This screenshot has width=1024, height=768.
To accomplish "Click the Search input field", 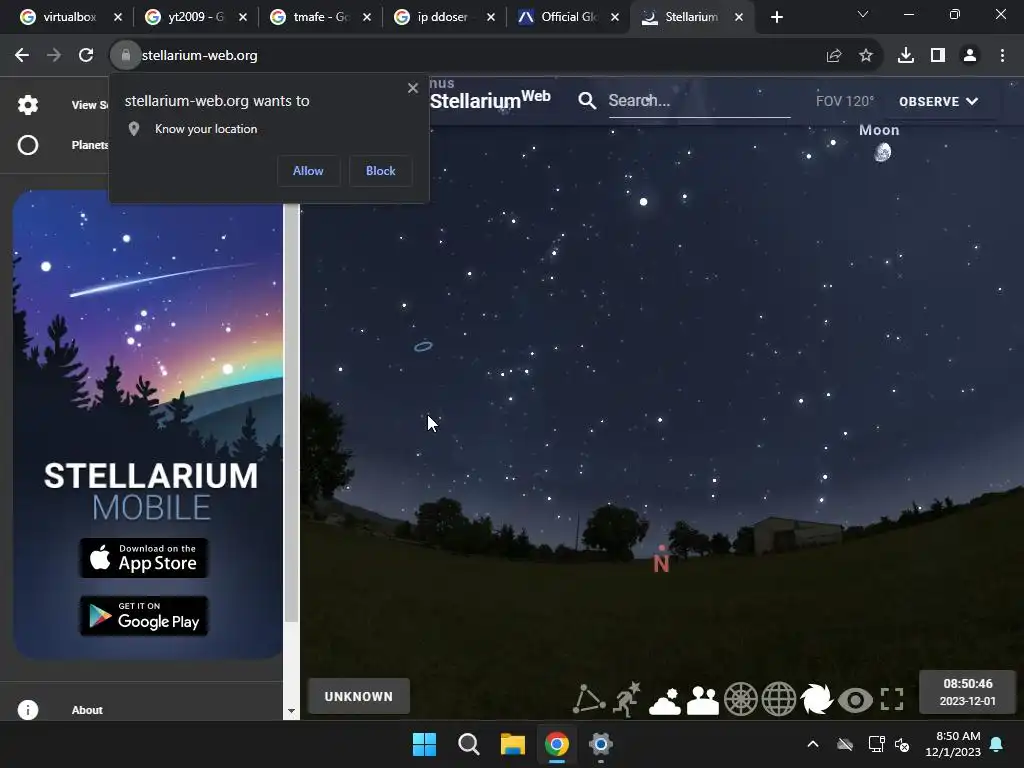I will (x=699, y=101).
